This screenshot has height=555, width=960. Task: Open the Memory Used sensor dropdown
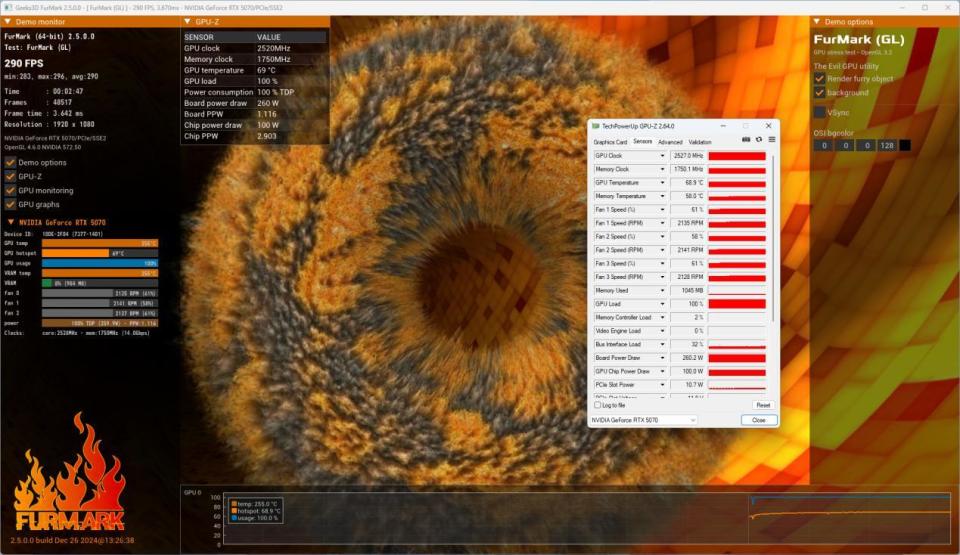click(x=662, y=290)
